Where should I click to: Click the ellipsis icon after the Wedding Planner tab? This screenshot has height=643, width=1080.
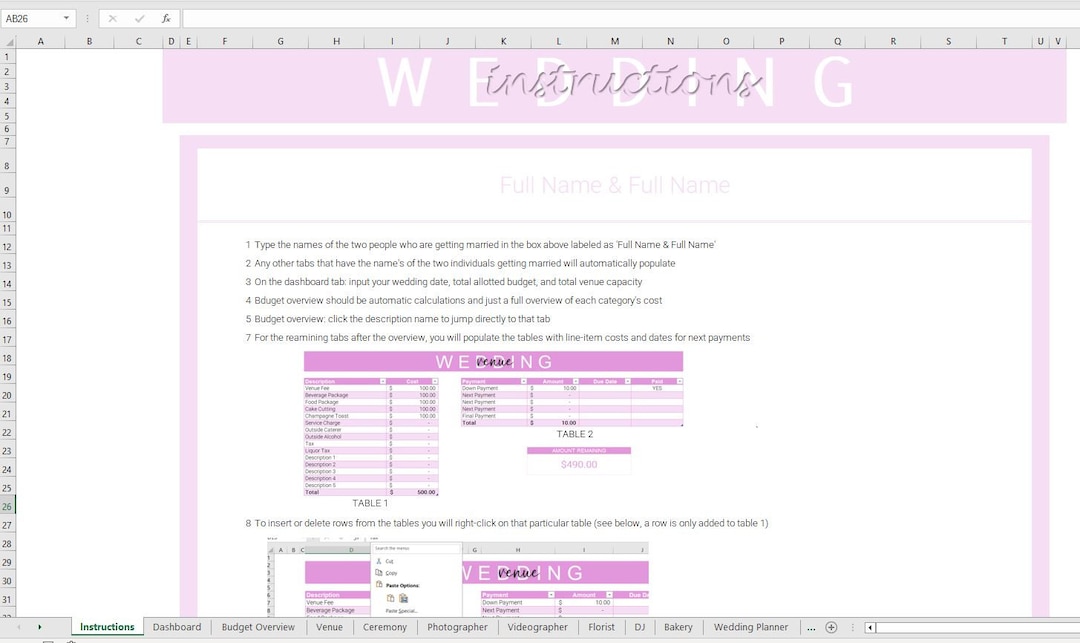[x=811, y=627]
